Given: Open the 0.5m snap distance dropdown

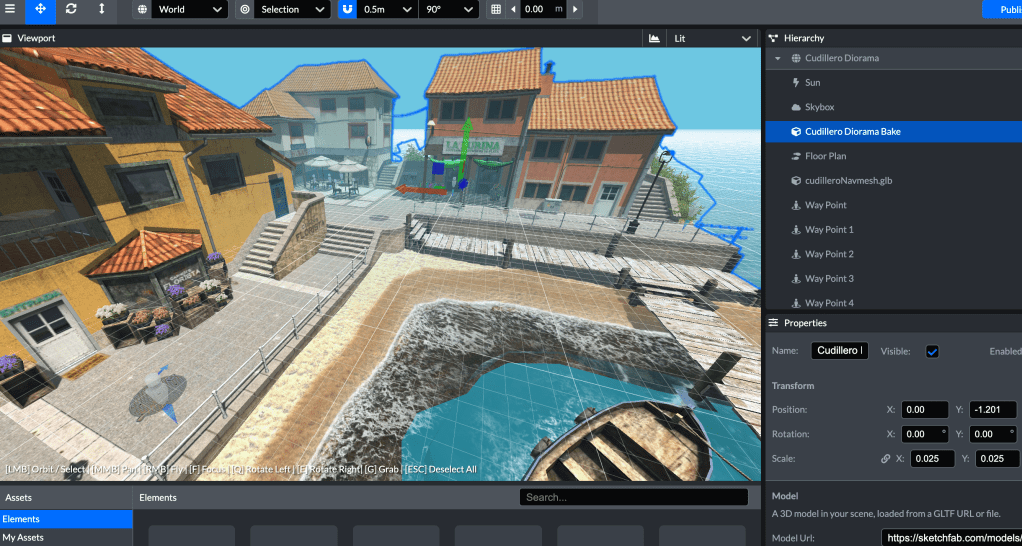Looking at the screenshot, I should (x=387, y=9).
